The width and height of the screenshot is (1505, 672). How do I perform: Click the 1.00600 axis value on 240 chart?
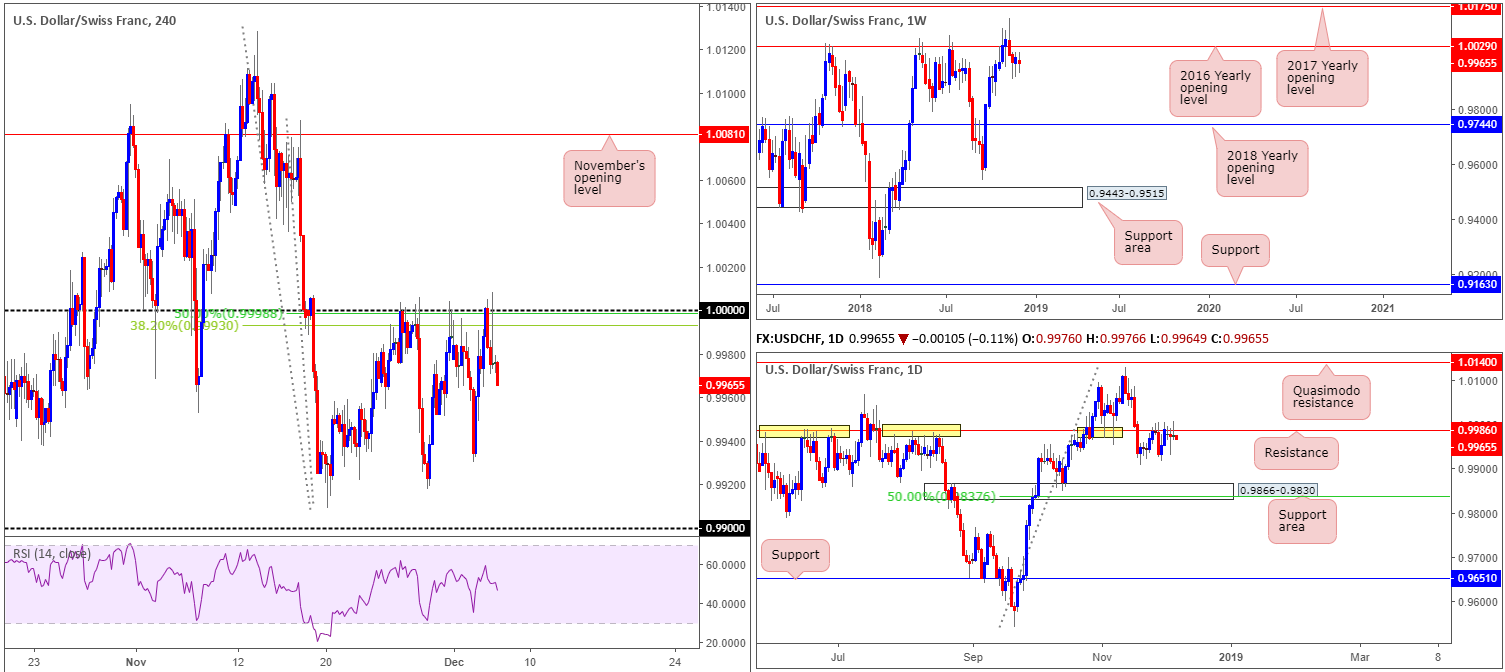click(726, 181)
